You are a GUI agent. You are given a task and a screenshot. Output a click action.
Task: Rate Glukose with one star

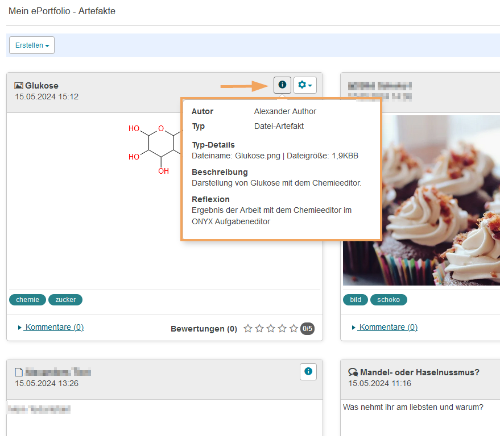pos(248,329)
